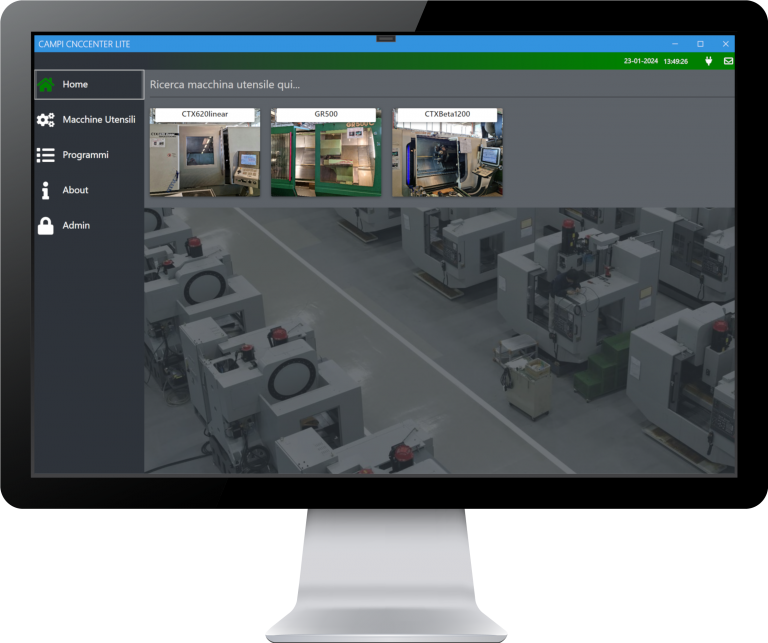Go to the Programmi text label
Screen dimensions: 768x643
[x=85, y=155]
